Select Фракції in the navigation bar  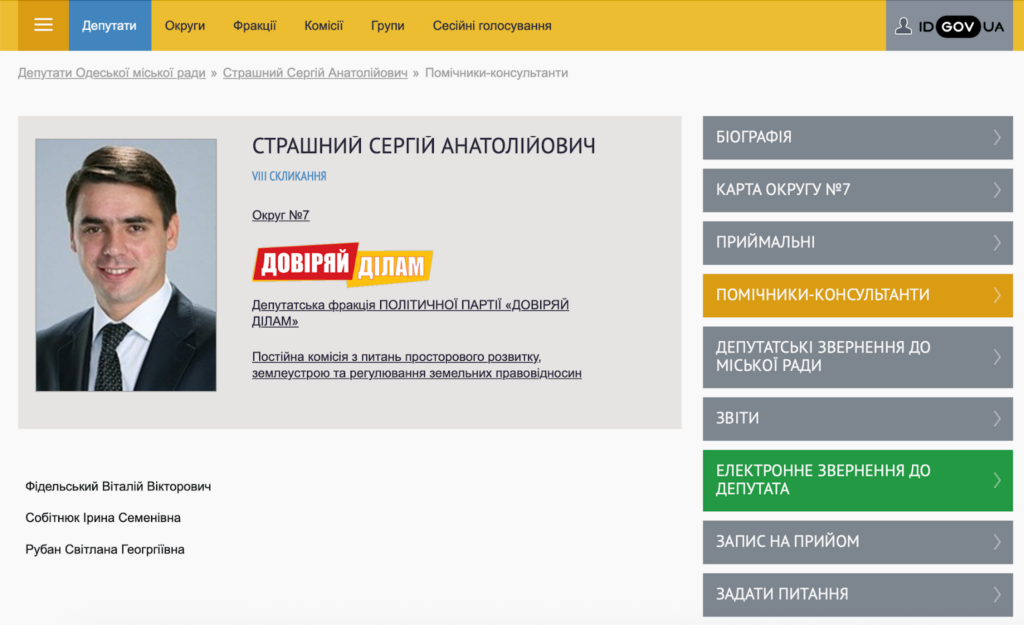click(254, 25)
